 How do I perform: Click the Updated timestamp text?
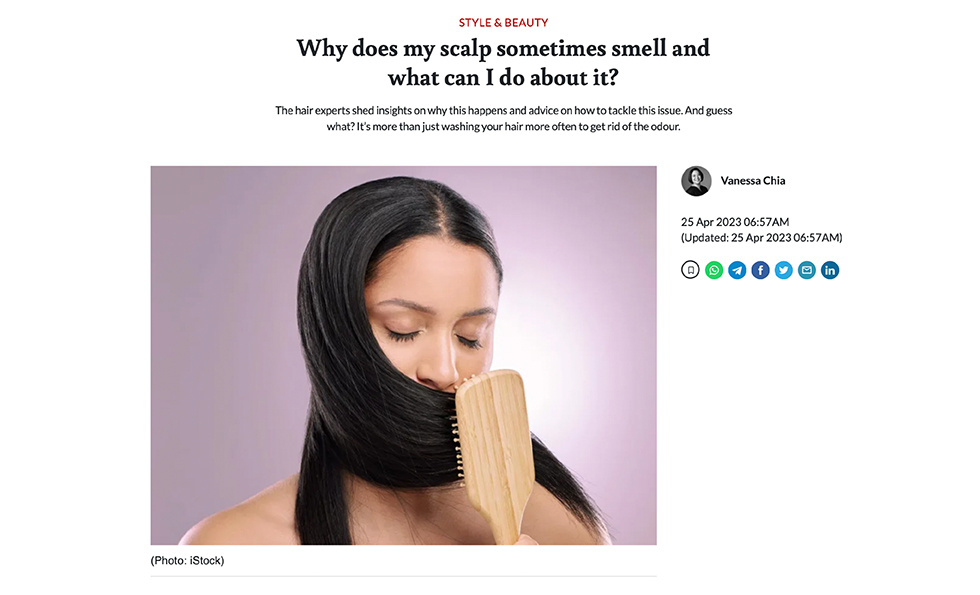tap(761, 238)
